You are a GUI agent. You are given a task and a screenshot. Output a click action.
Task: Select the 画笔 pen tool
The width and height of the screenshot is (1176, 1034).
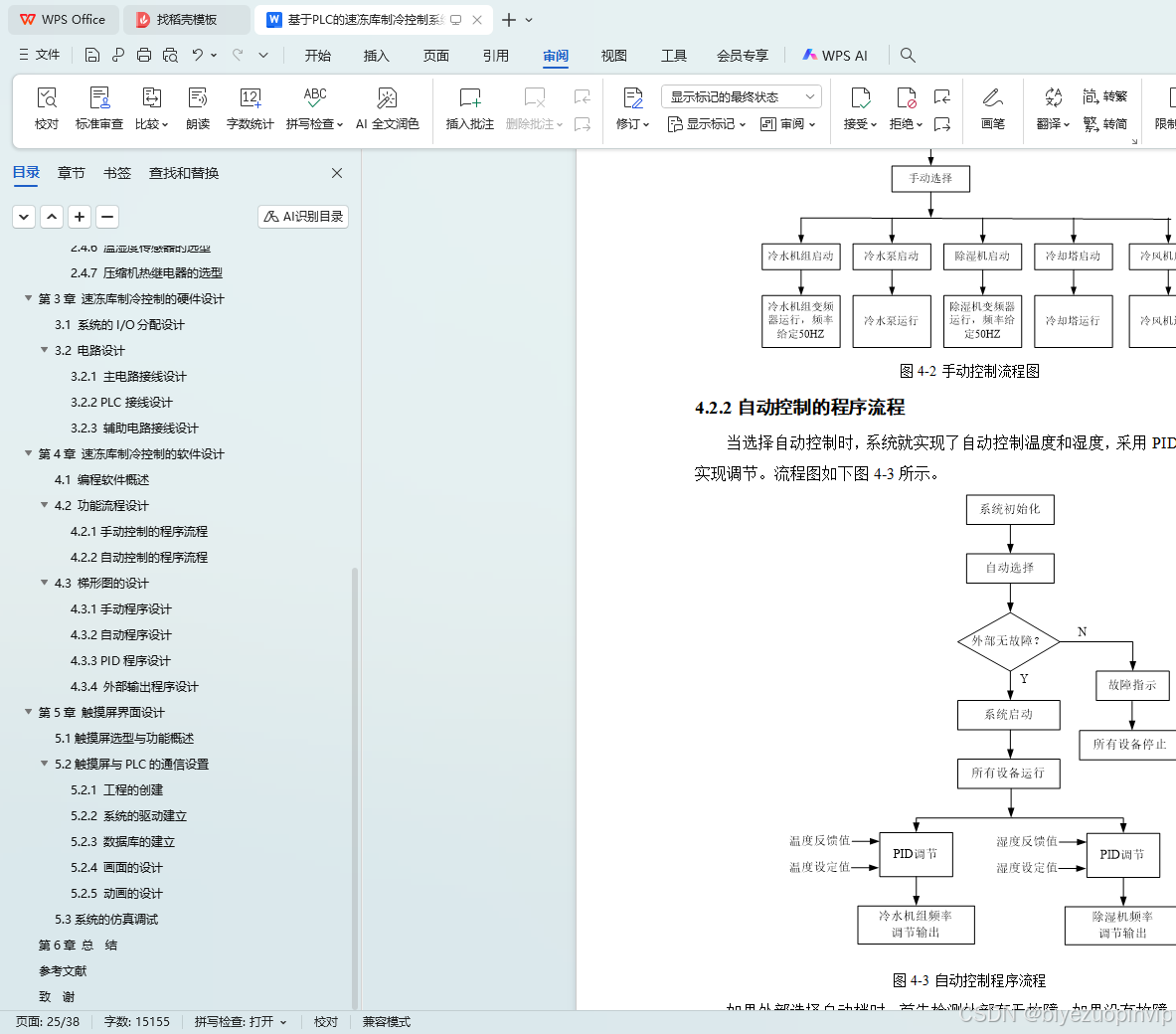(992, 108)
